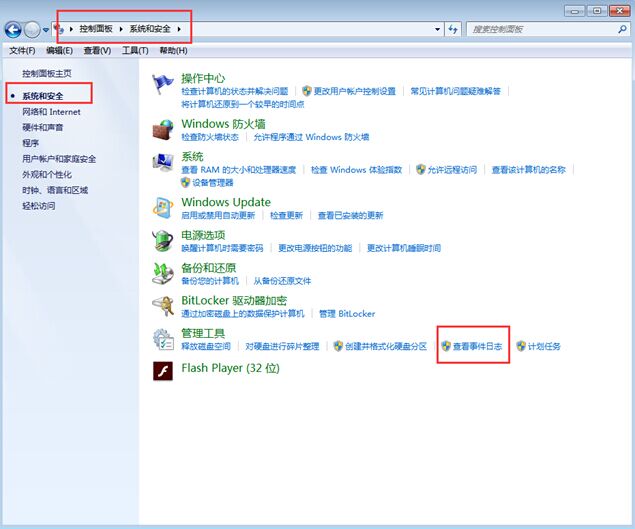Click the Flash Player icon
This screenshot has height=529, width=635.
(x=163, y=371)
